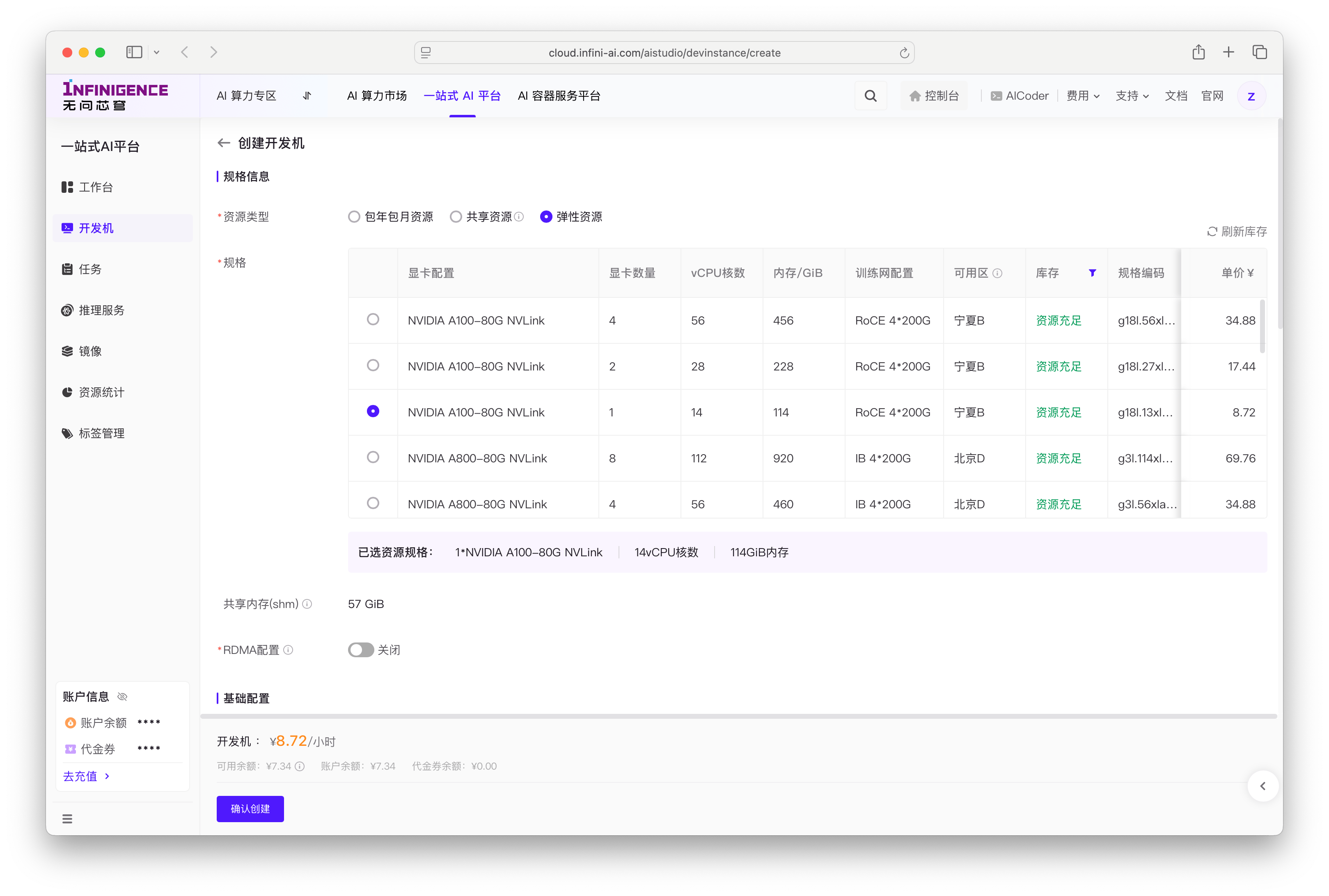Collapse sidebar using bottom hamburger icon
The width and height of the screenshot is (1329, 896).
[x=67, y=818]
